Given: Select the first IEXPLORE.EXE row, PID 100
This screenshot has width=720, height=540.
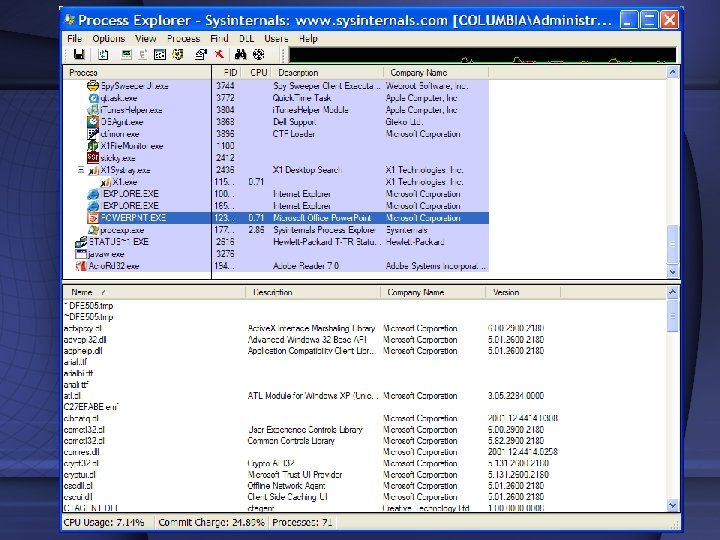Looking at the screenshot, I should (276, 194).
